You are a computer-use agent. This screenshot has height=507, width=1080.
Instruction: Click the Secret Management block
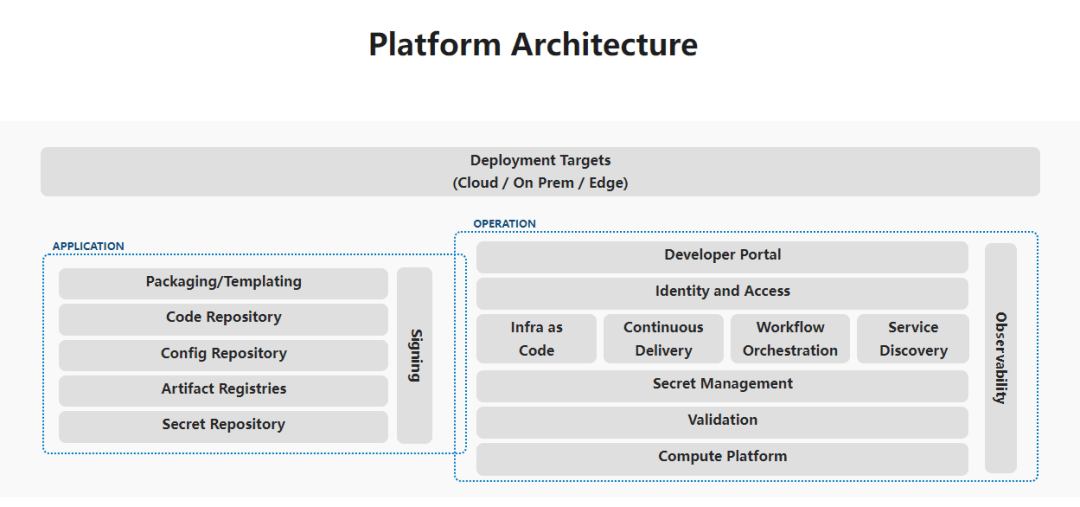coord(722,386)
